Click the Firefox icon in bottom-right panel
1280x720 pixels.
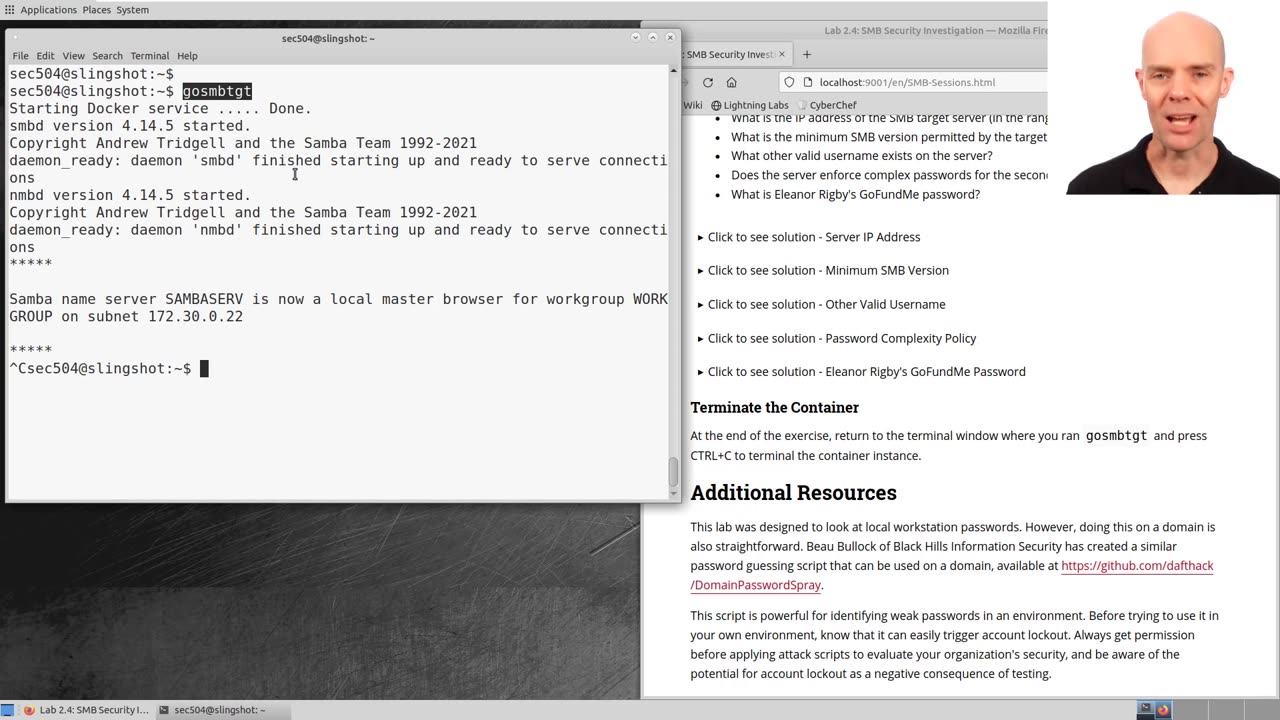(x=1162, y=710)
